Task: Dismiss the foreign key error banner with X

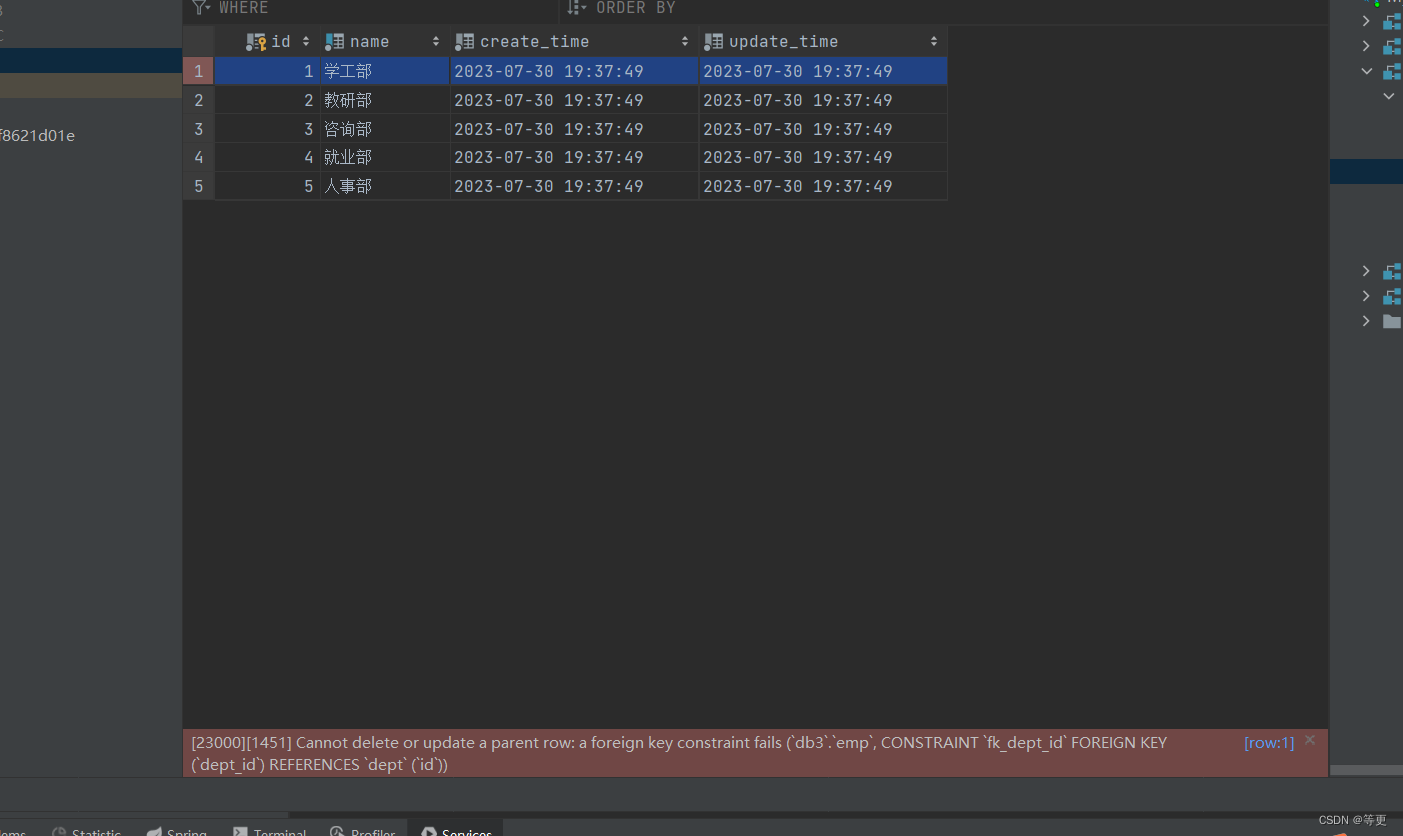Action: 1310,741
